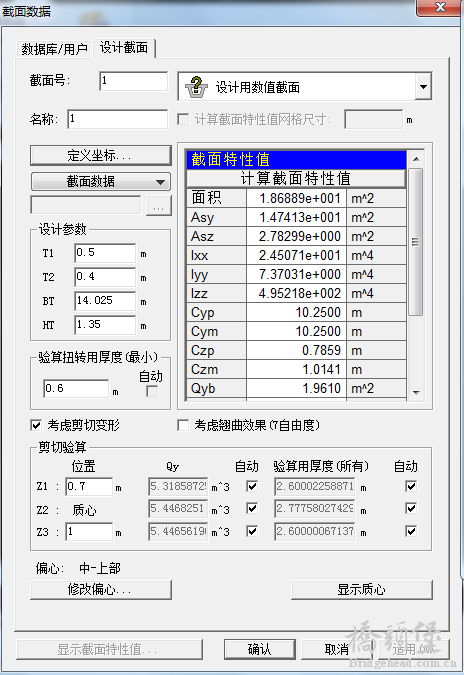Click the torsion thickness field 0.6
Screen dimensions: 464x675
click(76, 389)
